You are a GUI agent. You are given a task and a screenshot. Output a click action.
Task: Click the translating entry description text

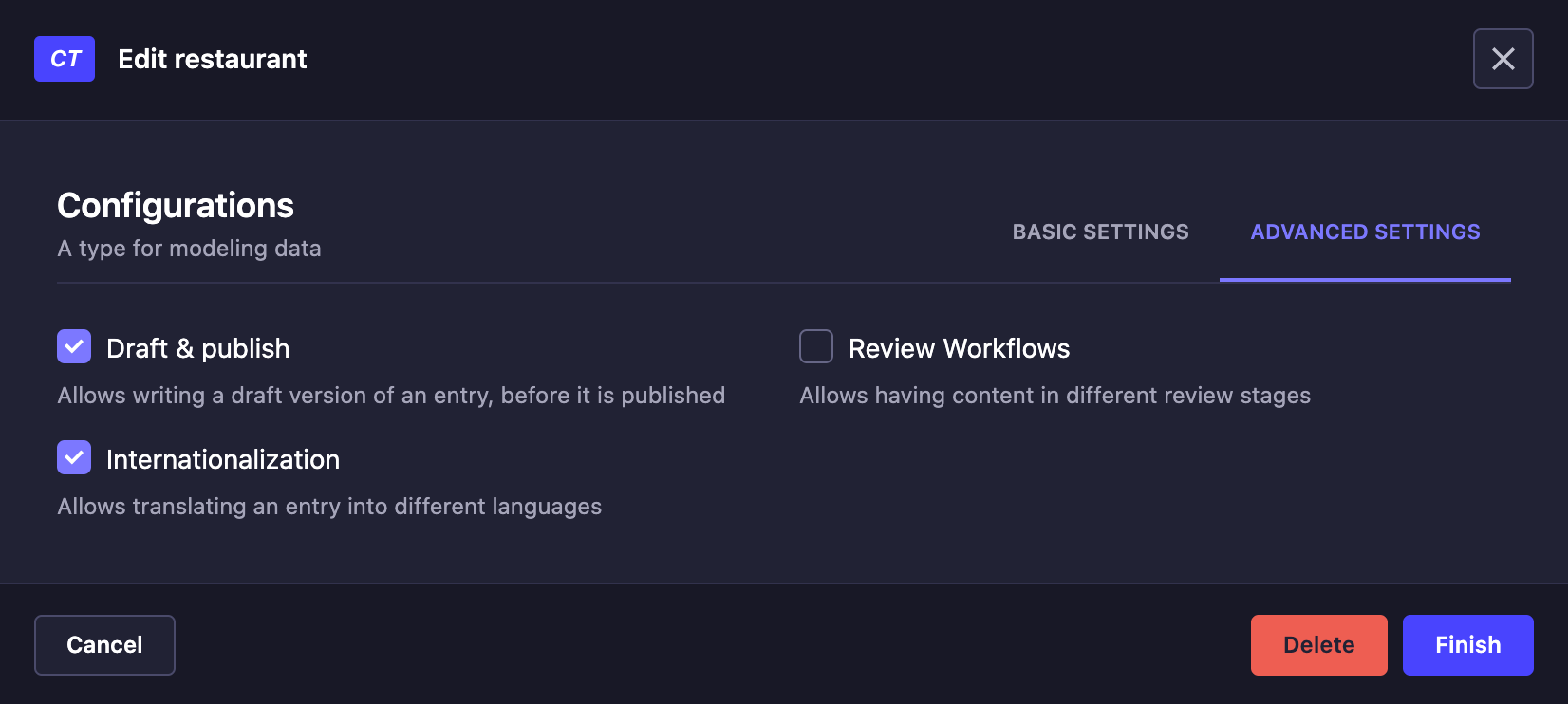329,507
